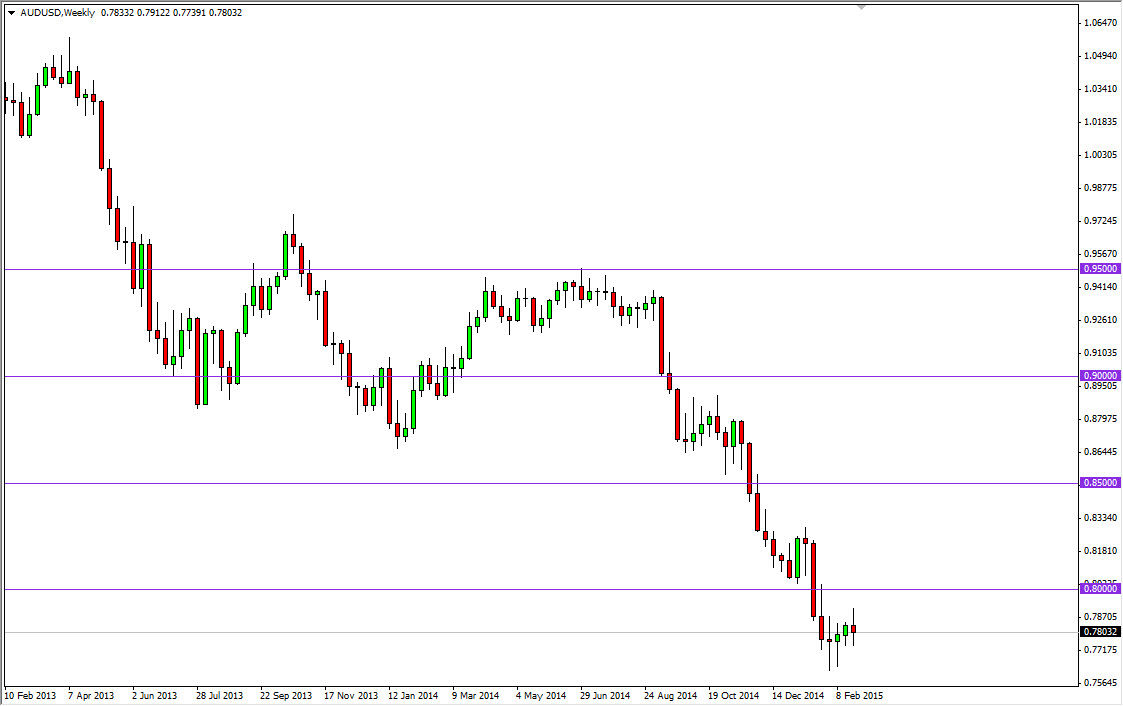Click the gray chart shift marker triangle
Image resolution: width=1123 pixels, height=706 pixels.
[859, 6]
